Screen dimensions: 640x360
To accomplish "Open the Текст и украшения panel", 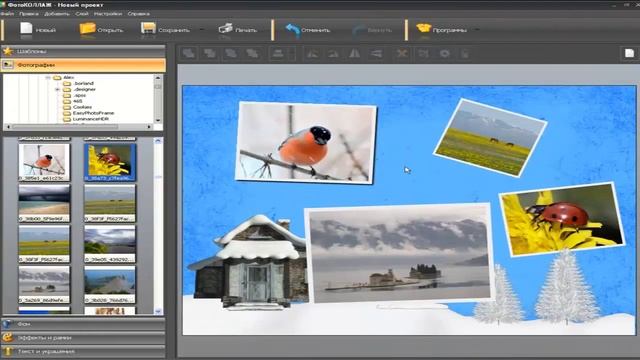I will point(83,351).
